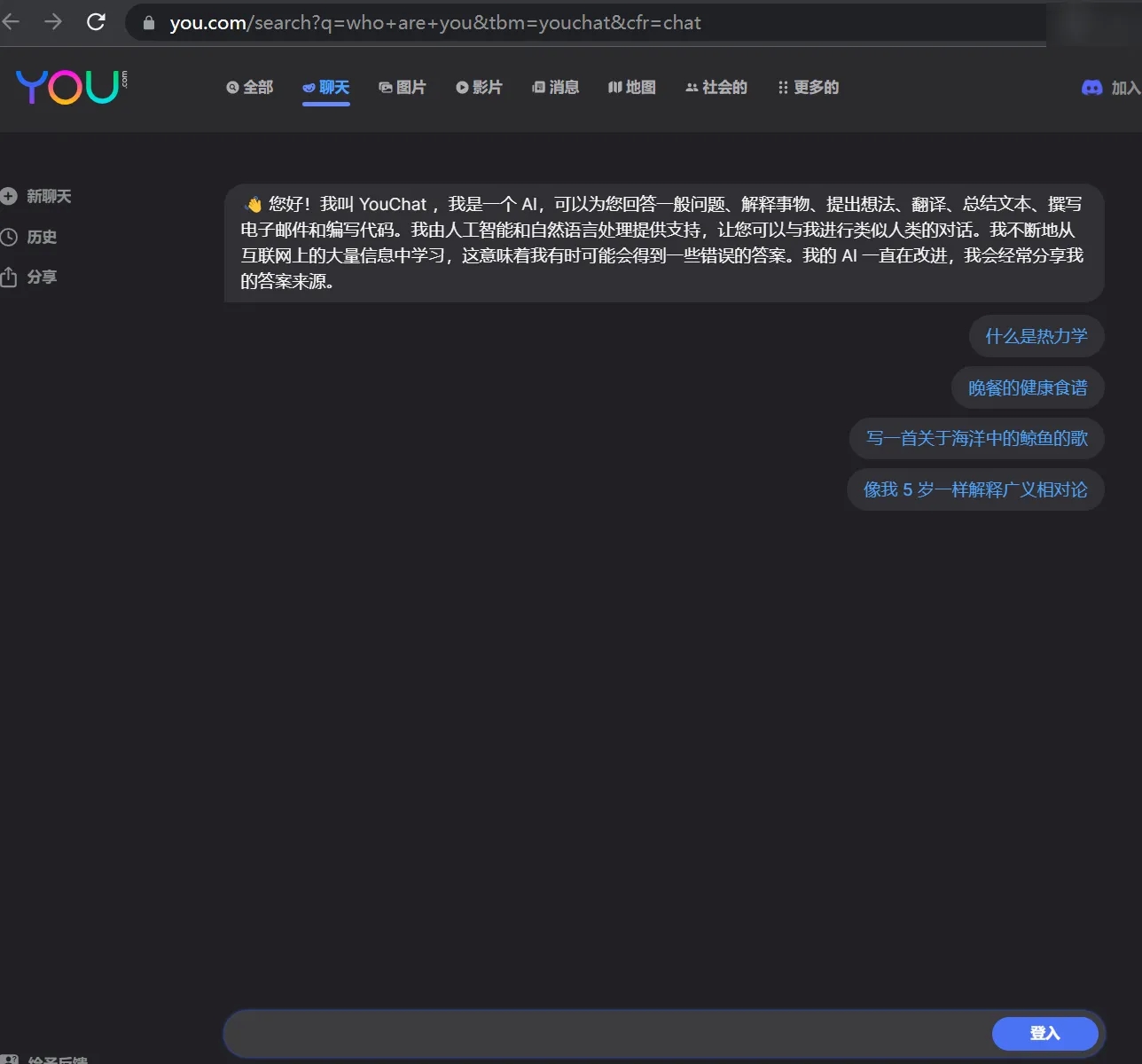Click the browser back arrow
Image resolution: width=1142 pixels, height=1064 pixels.
coord(11,22)
